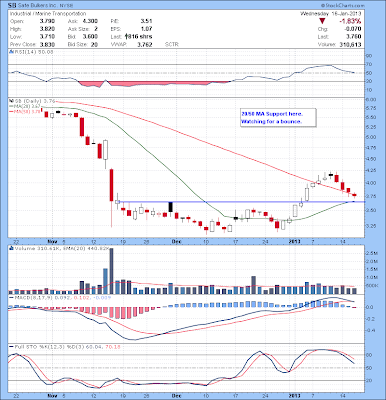Click the 'Watching for a bounce.' annotation line
This screenshot has width=386, height=400.
click(x=271, y=122)
